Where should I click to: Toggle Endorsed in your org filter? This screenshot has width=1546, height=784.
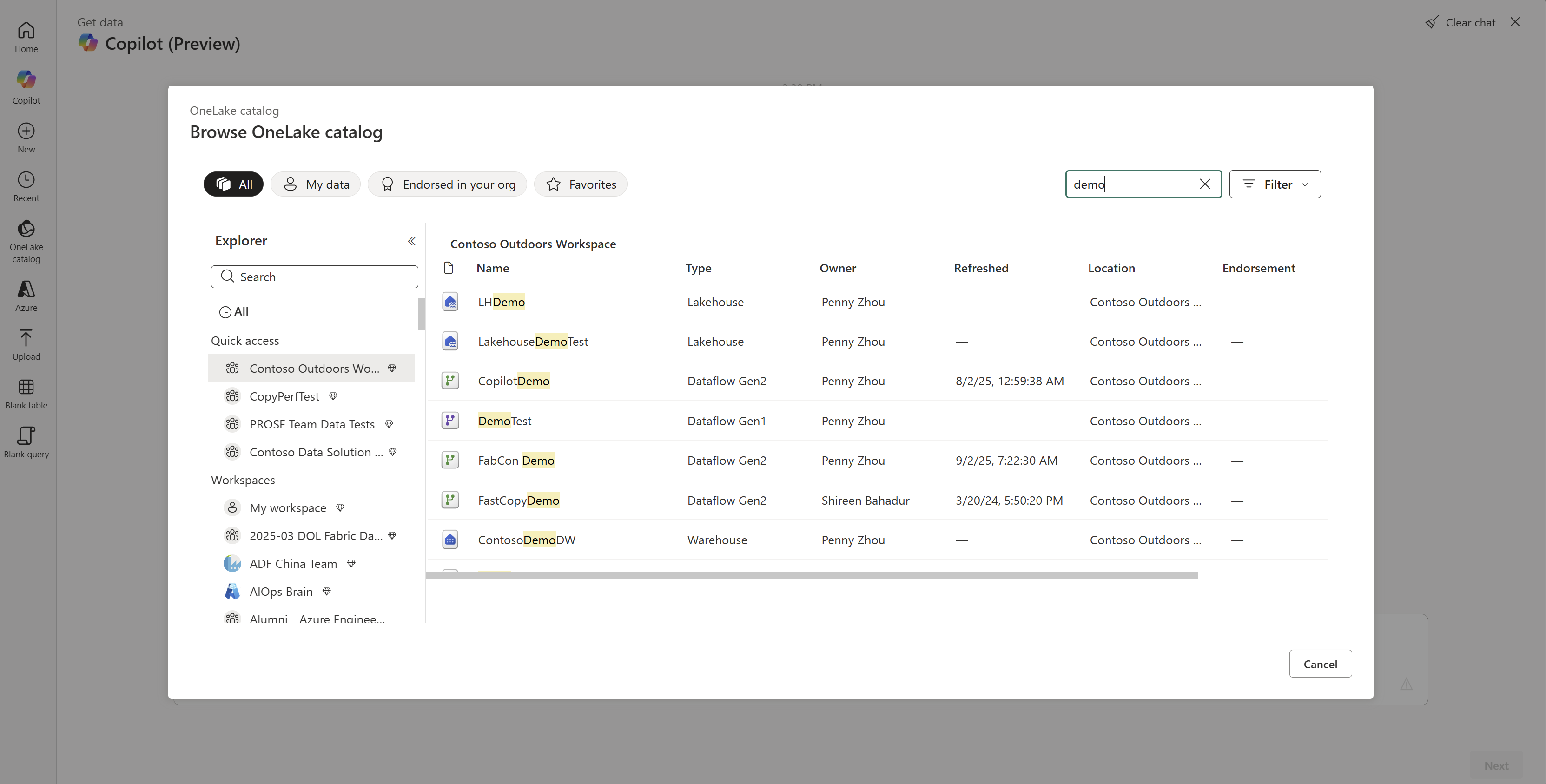(x=447, y=184)
